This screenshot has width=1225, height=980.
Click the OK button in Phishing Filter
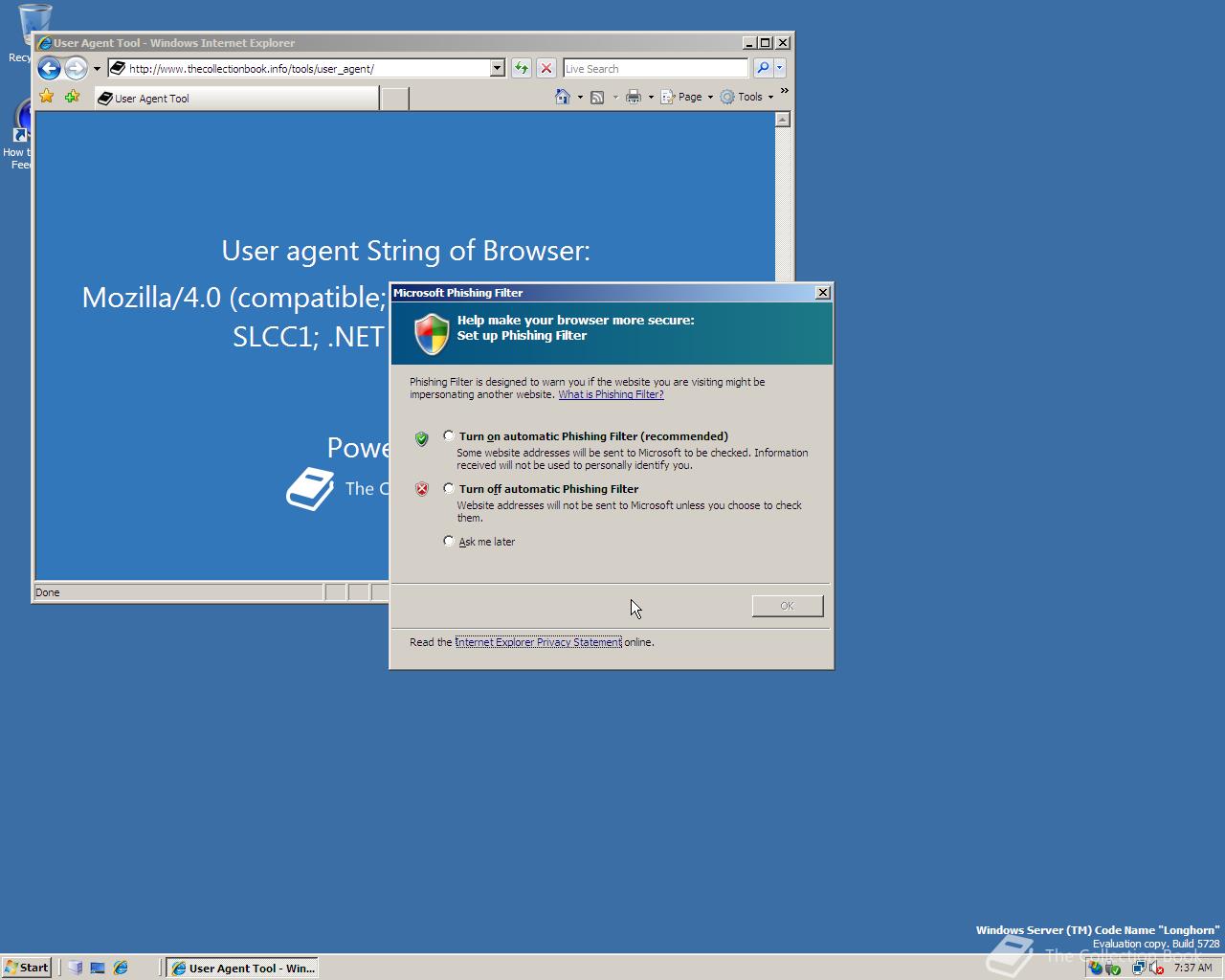click(787, 606)
